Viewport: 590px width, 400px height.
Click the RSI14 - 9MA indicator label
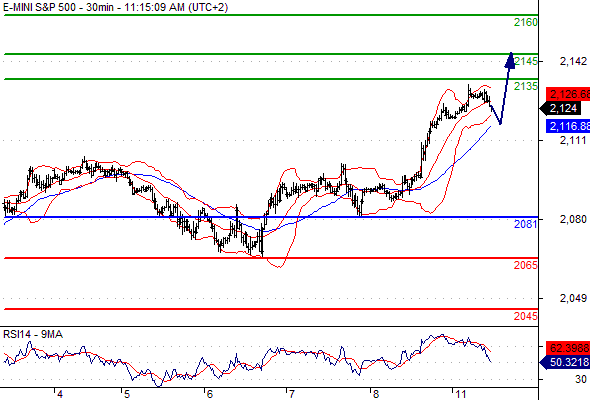(x=33, y=334)
